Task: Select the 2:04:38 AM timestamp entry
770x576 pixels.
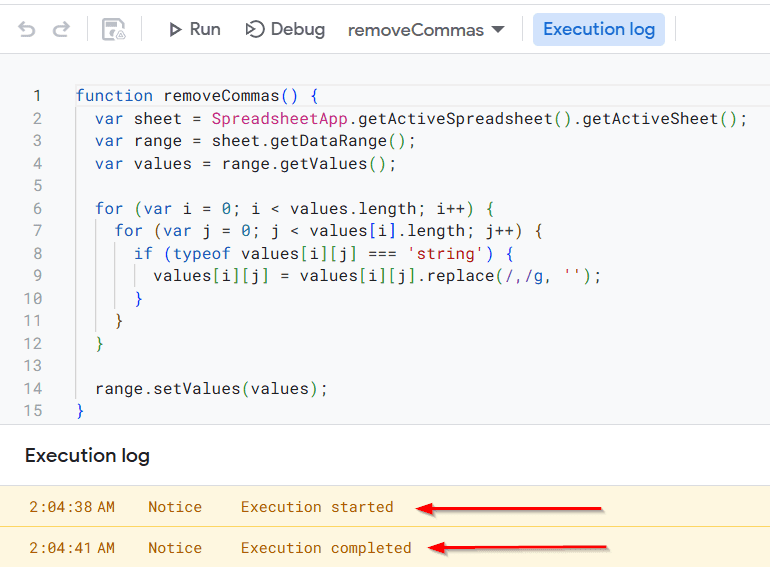Action: [72, 507]
